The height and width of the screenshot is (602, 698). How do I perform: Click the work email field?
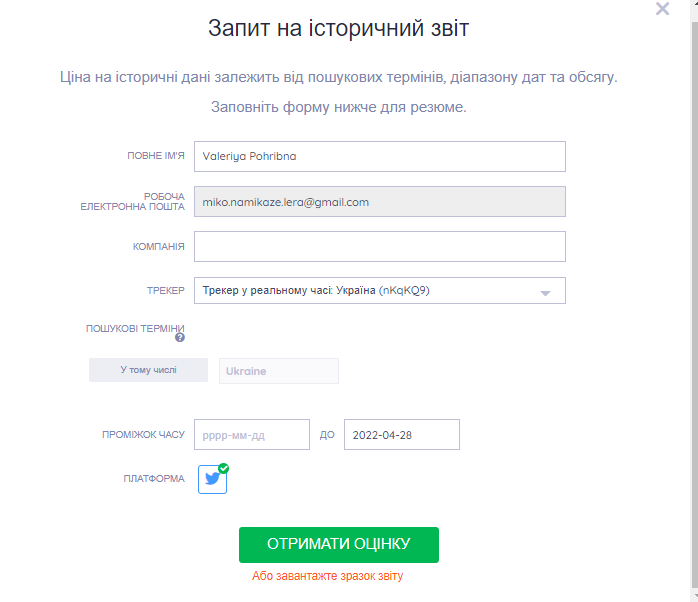coord(380,202)
